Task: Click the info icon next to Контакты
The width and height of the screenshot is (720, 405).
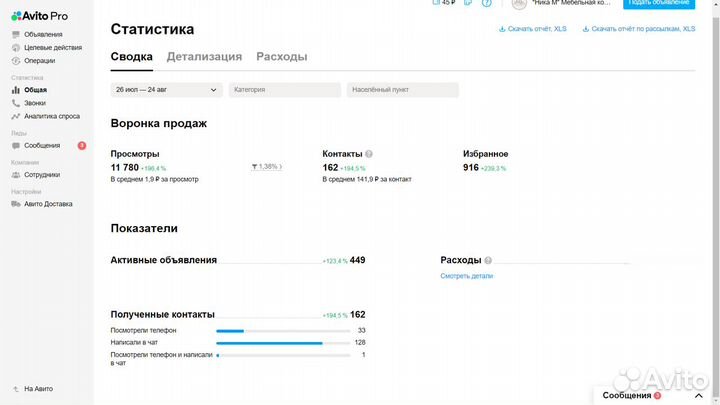Action: 369,154
